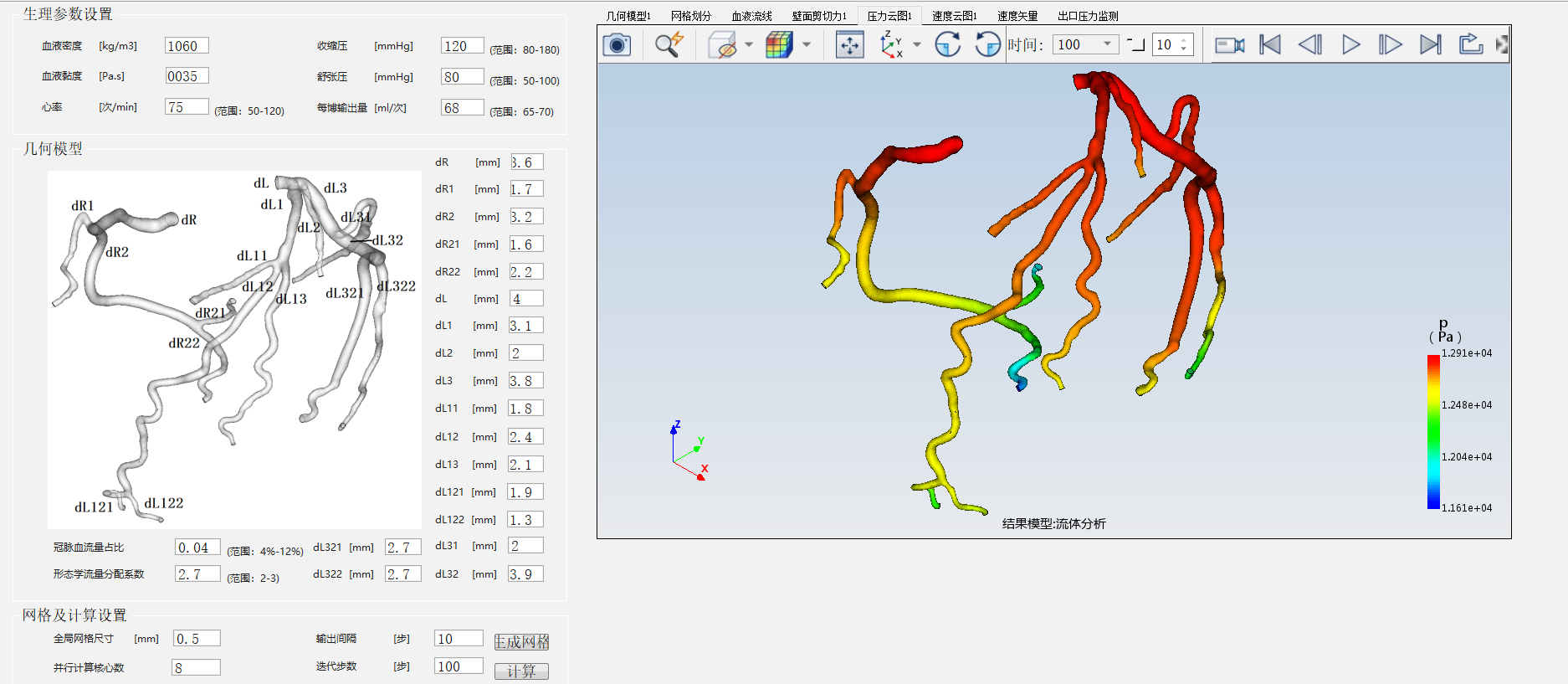Click the dR22 diameter input field
Image resolution: width=1568 pixels, height=684 pixels.
pos(527,272)
